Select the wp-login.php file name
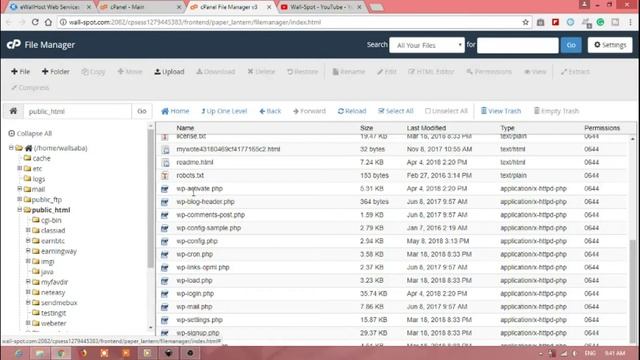Image resolution: width=640 pixels, height=360 pixels. (x=195, y=293)
